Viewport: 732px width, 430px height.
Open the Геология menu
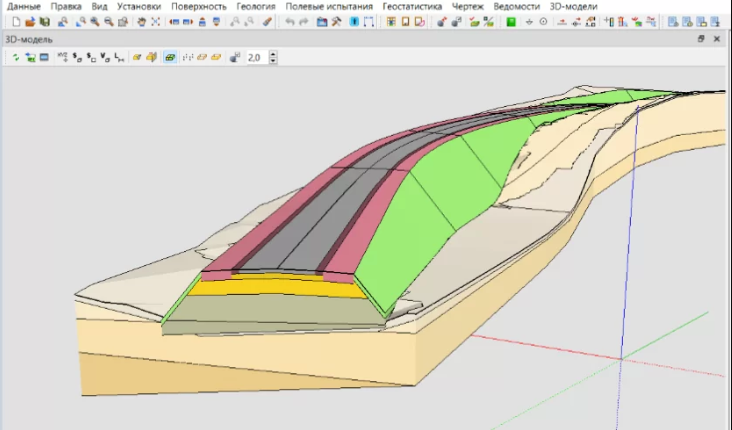coord(255,6)
